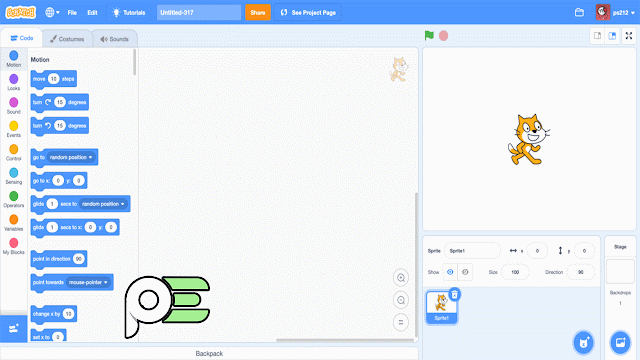Edit the sprite x position field
The width and height of the screenshot is (640, 360).
pyautogui.click(x=537, y=251)
